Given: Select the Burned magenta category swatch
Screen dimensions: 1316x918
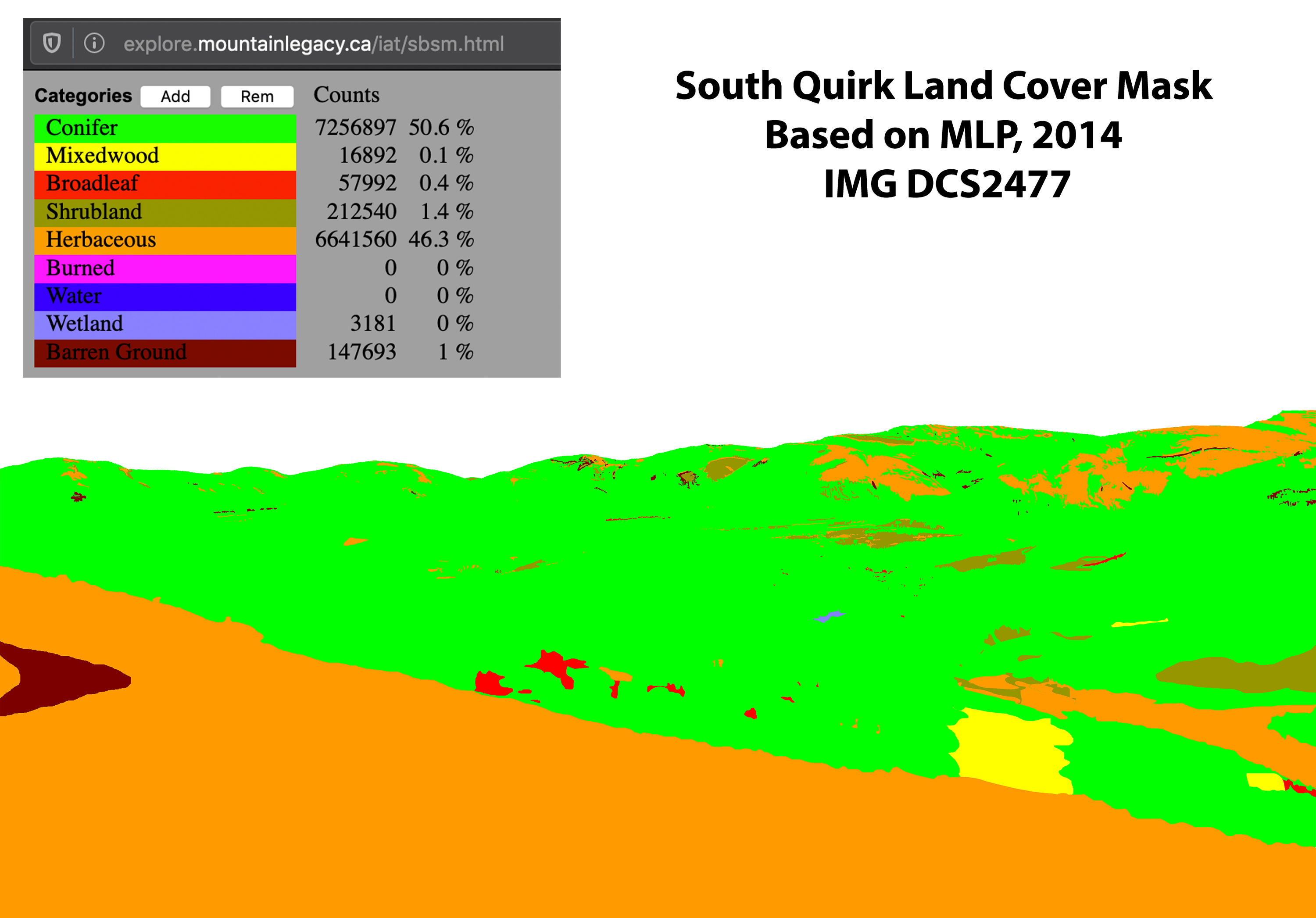Looking at the screenshot, I should (x=165, y=268).
